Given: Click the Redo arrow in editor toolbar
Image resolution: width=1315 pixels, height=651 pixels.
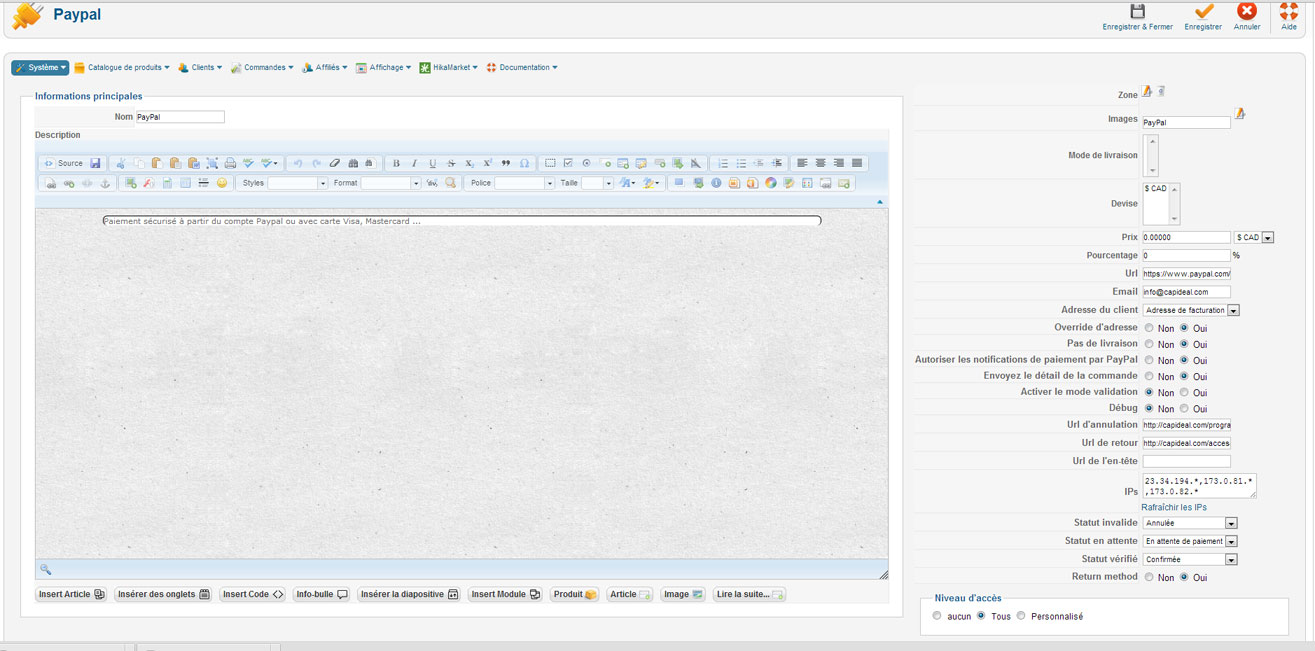Looking at the screenshot, I should tap(316, 163).
